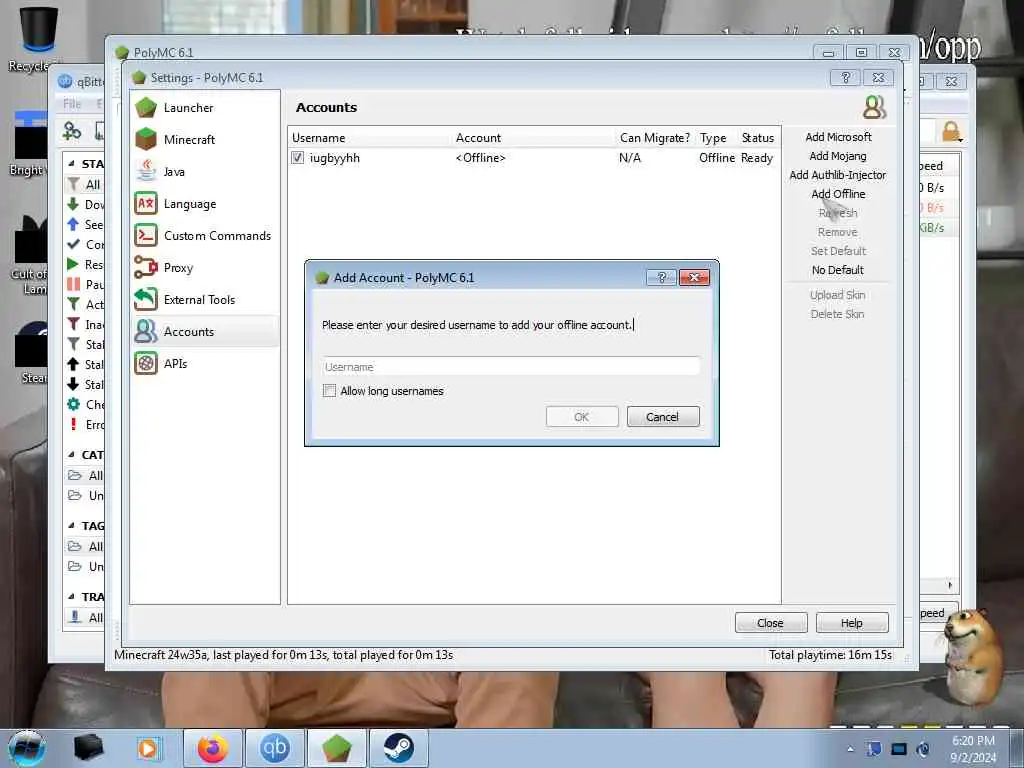Click the '<Offline>' account cell
This screenshot has height=768, width=1024.
click(480, 158)
